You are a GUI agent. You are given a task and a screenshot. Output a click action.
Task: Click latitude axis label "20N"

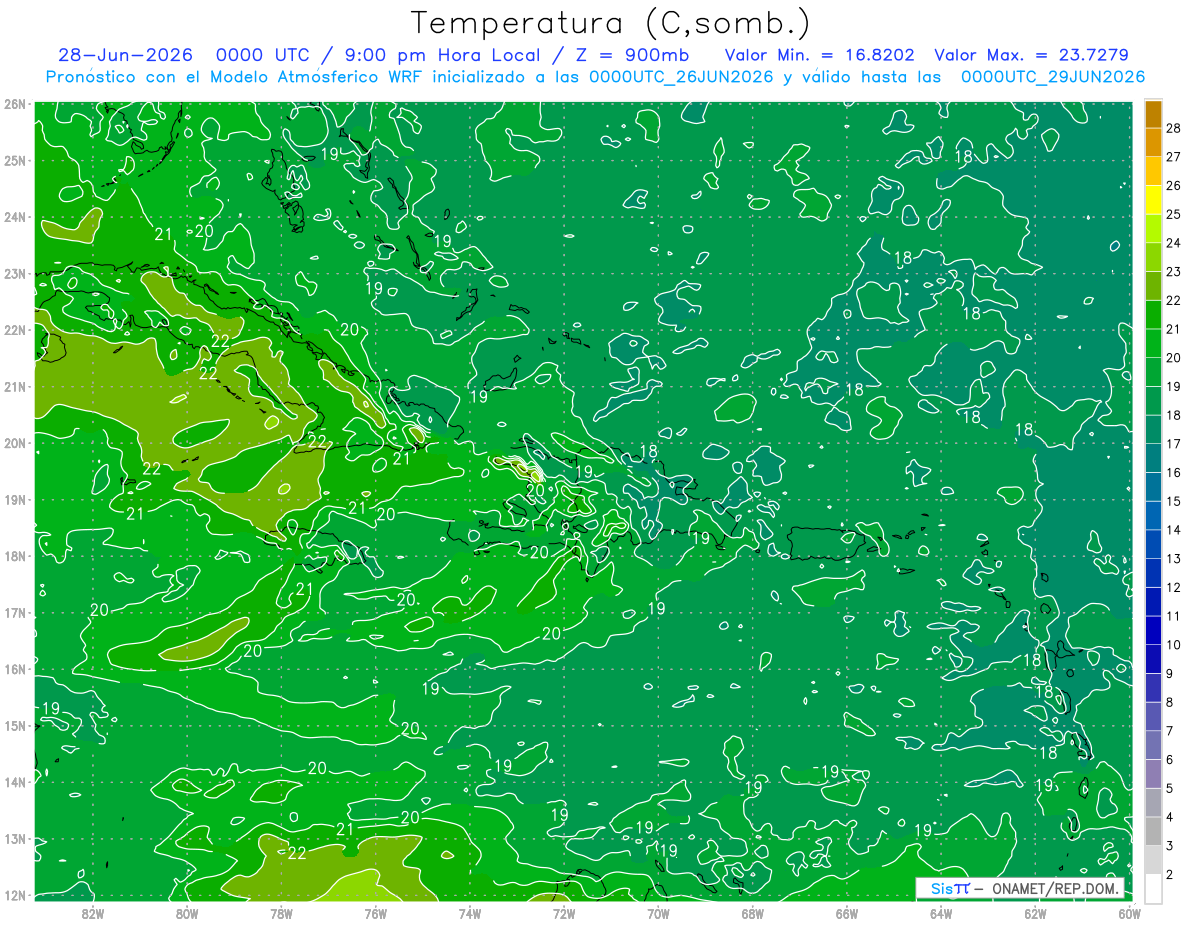tap(15, 443)
